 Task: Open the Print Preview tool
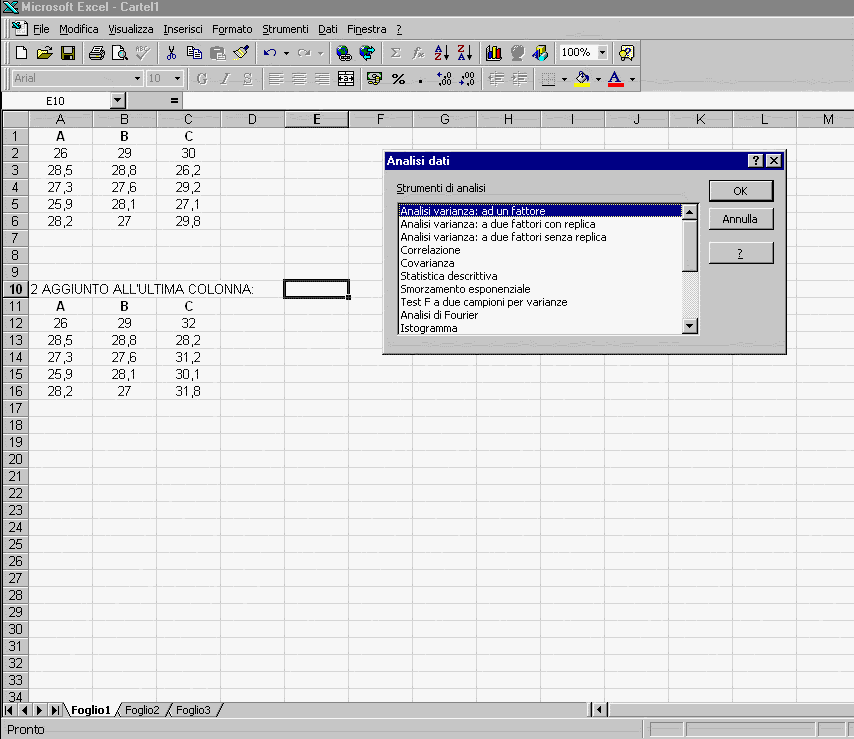coord(119,53)
